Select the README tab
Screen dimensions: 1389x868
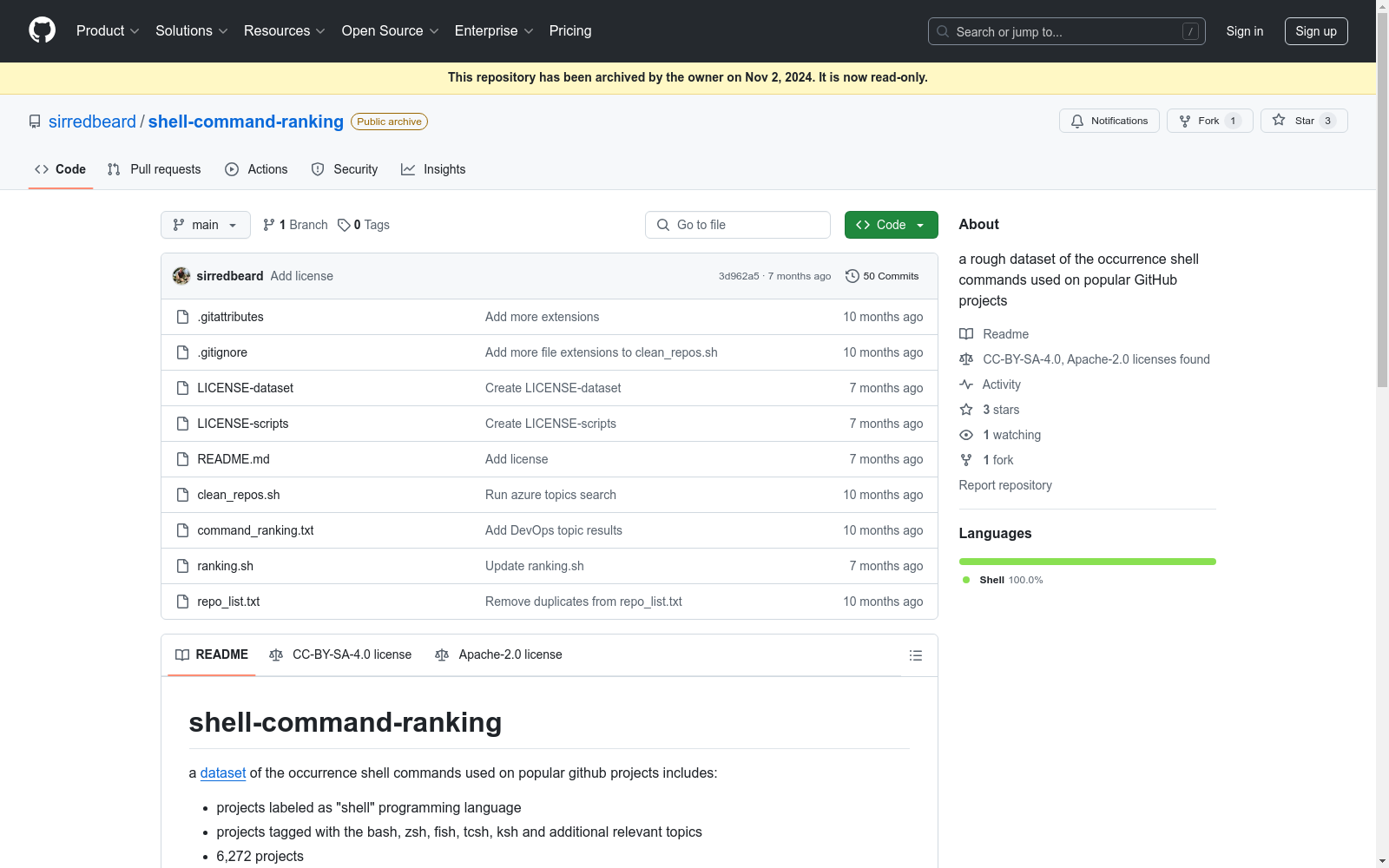pyautogui.click(x=212, y=654)
